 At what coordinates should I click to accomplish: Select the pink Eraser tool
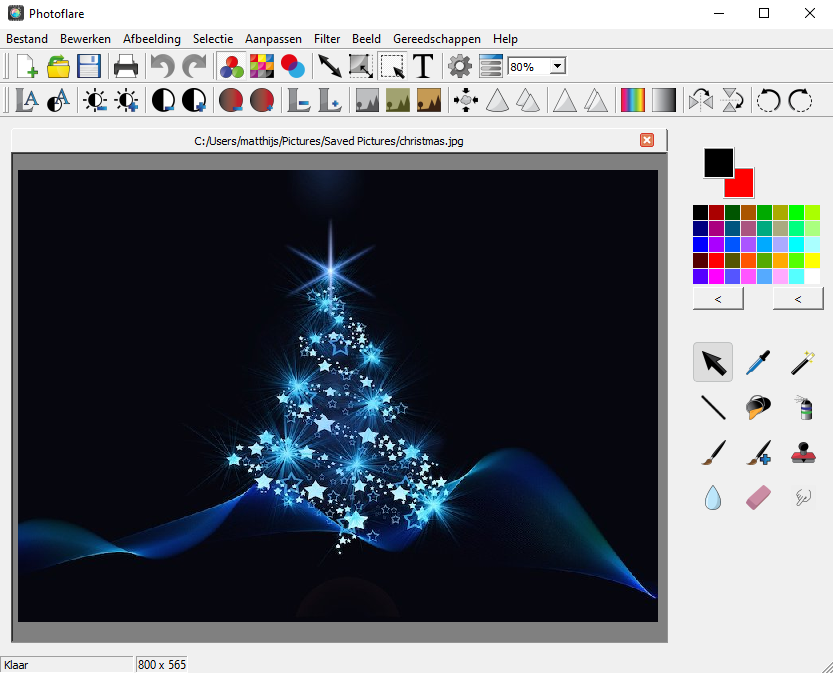click(758, 496)
